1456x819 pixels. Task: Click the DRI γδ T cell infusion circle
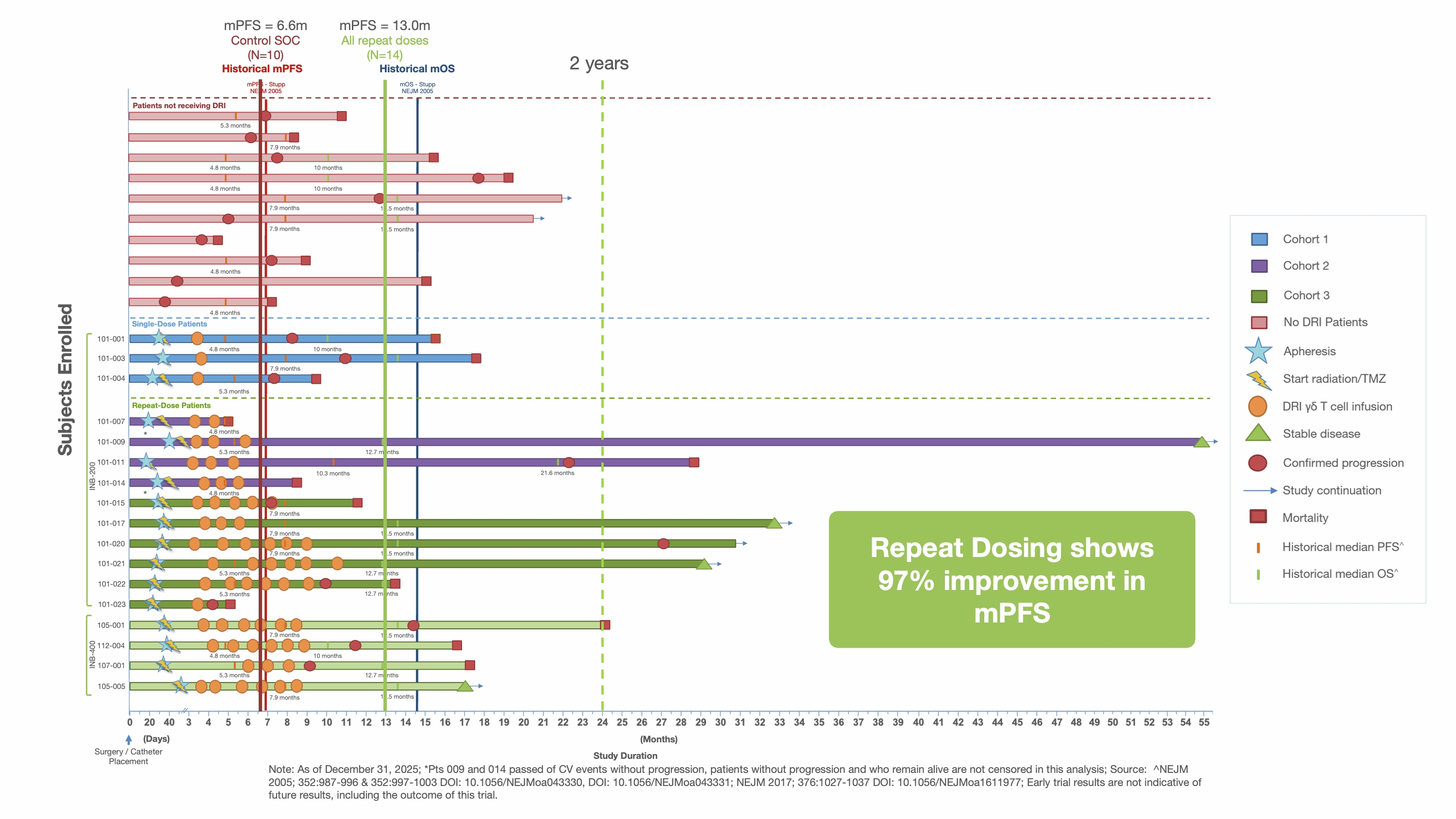coord(1257,407)
